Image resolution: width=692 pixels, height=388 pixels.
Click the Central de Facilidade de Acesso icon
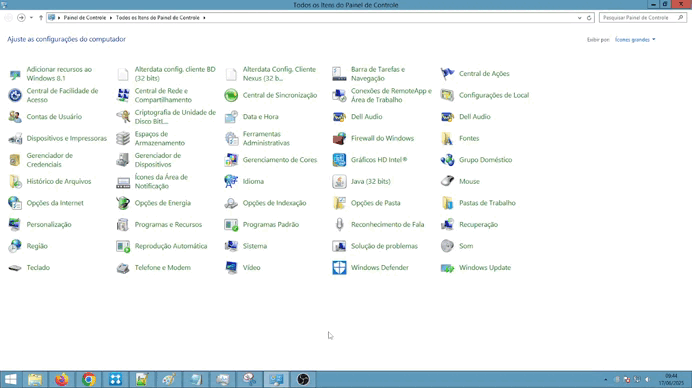pos(15,95)
